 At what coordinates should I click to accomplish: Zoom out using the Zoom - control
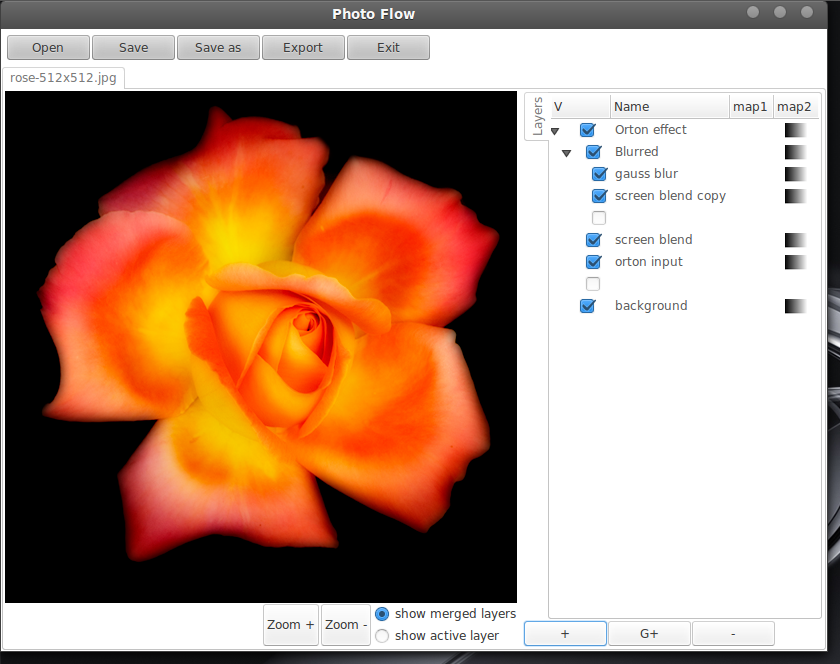344,624
